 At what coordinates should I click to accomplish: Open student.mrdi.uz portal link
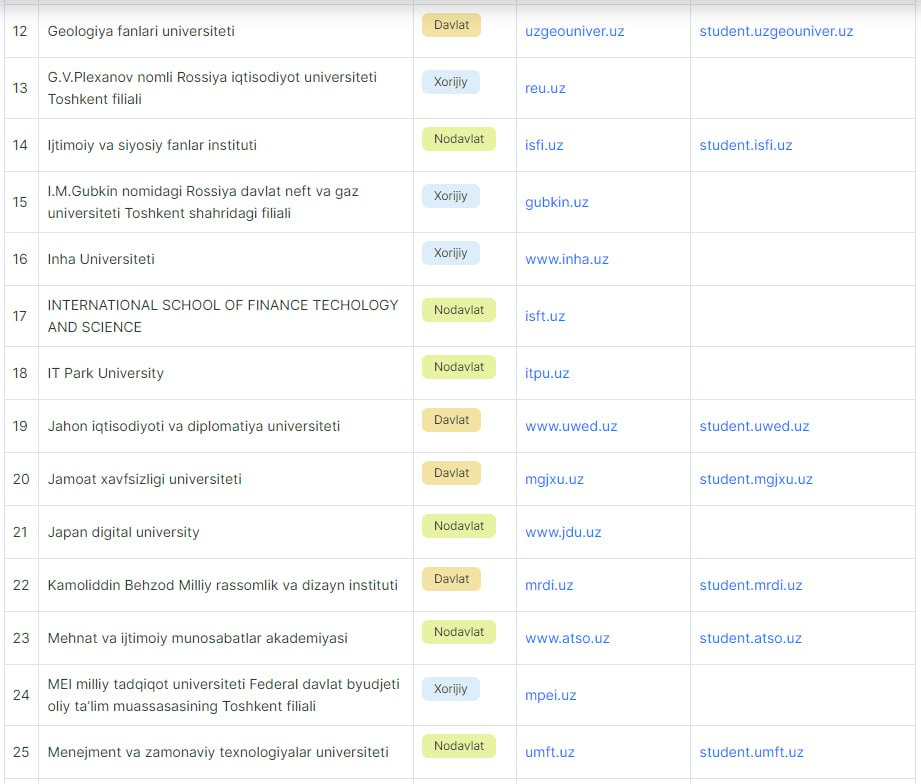point(751,585)
